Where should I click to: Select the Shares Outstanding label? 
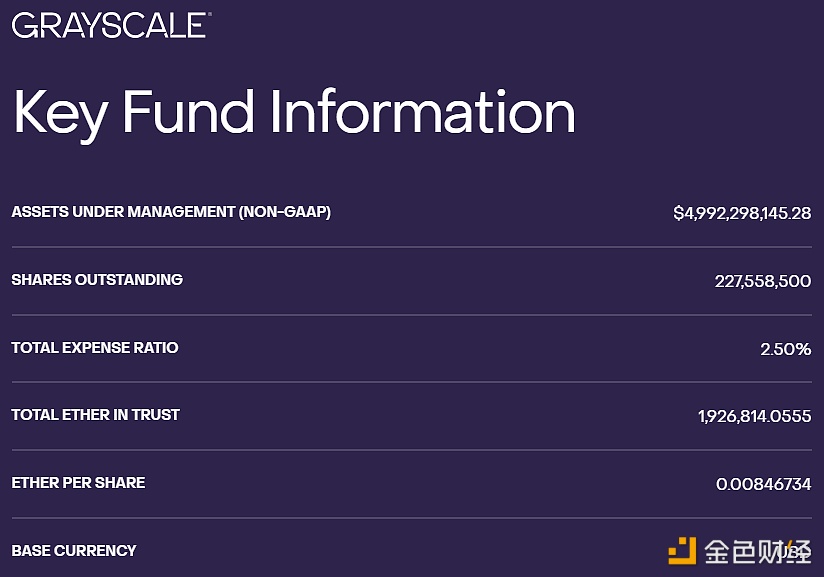point(97,280)
